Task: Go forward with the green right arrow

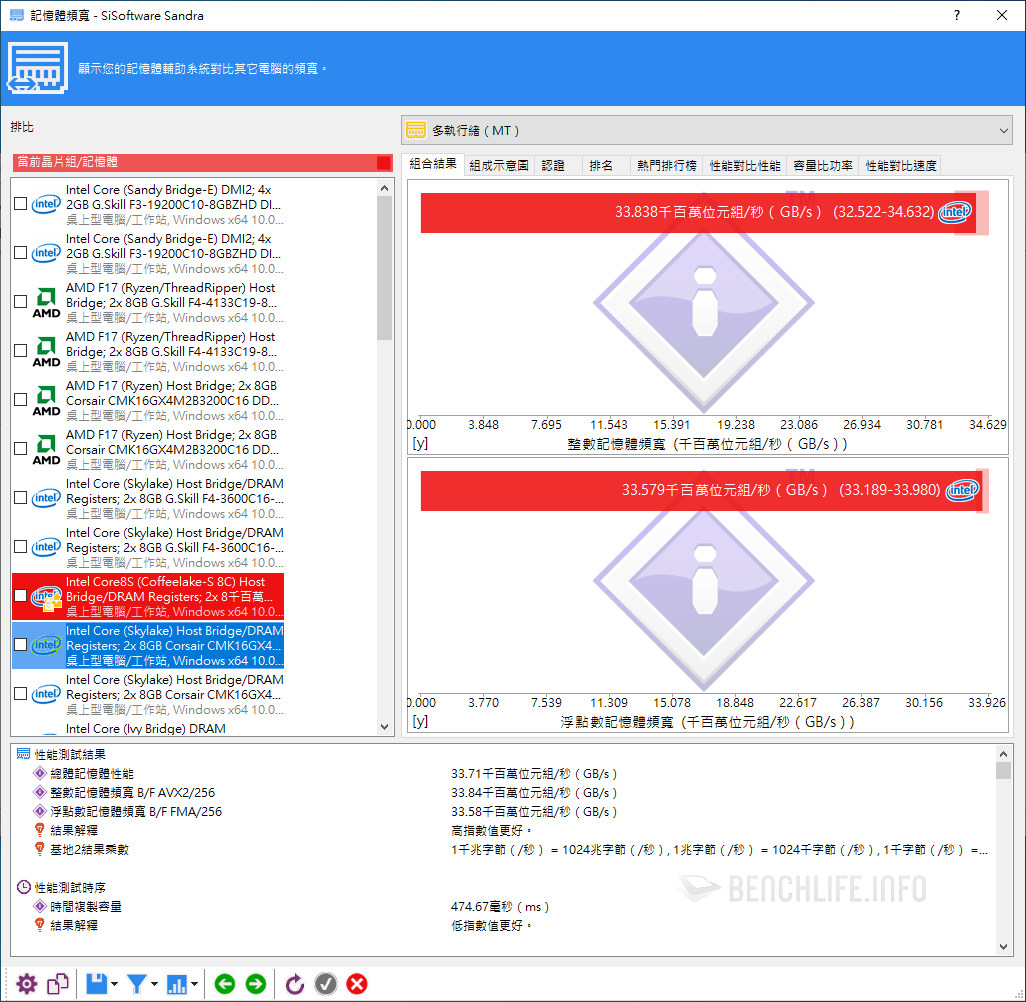Action: (256, 984)
